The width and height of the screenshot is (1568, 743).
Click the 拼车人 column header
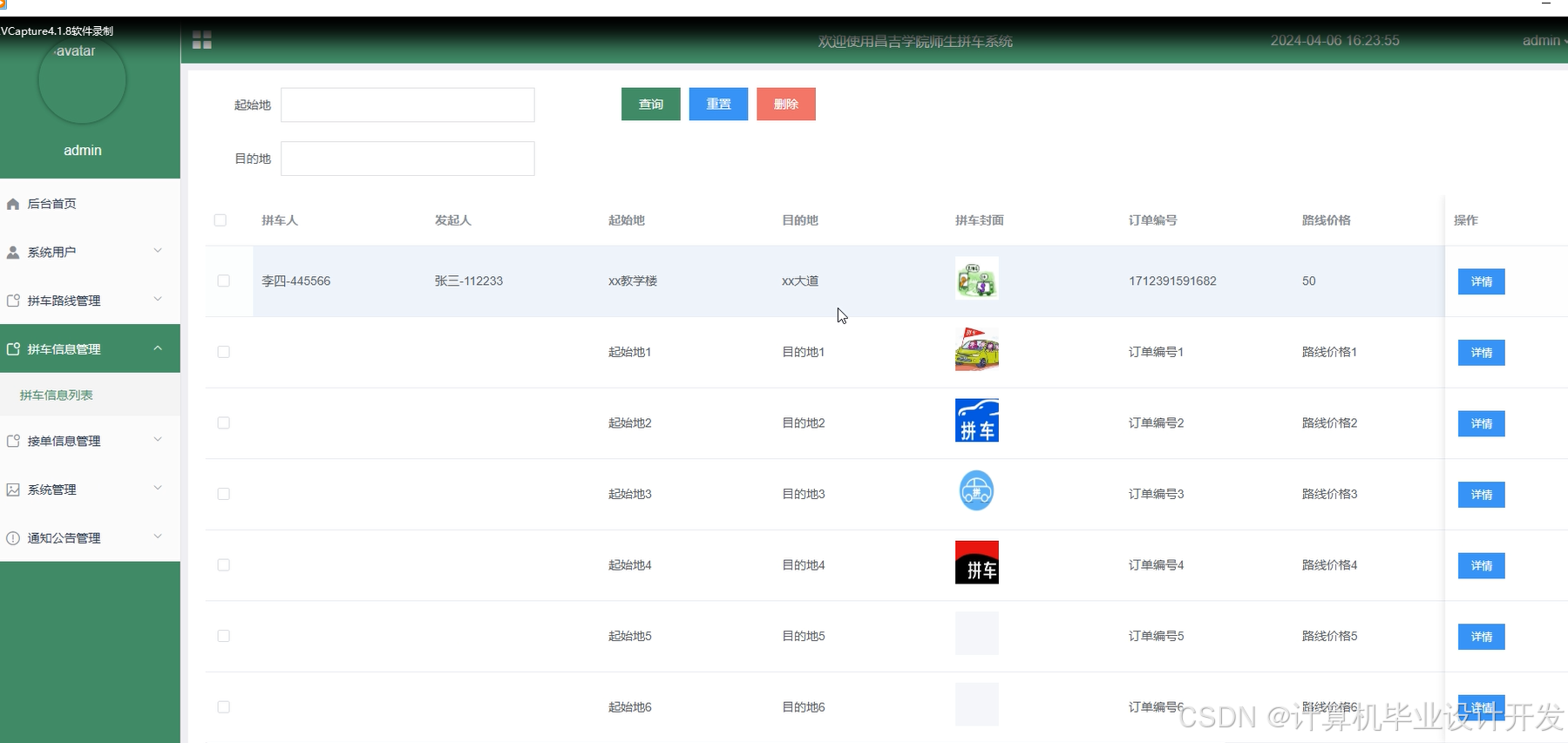click(280, 220)
